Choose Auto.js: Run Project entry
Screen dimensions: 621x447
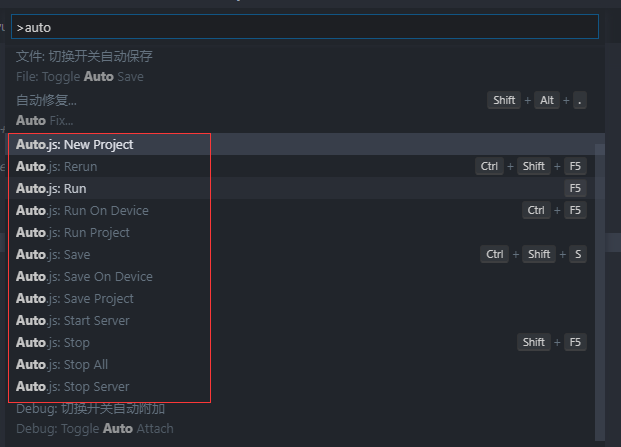(x=73, y=233)
